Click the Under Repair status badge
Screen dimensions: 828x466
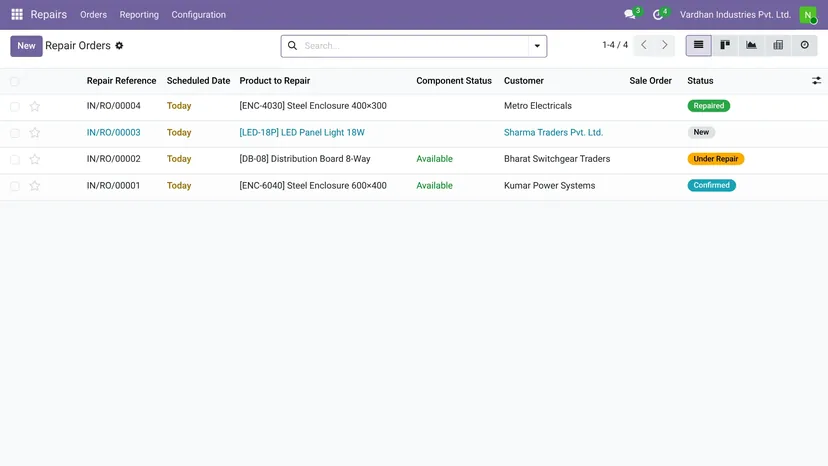pos(716,159)
